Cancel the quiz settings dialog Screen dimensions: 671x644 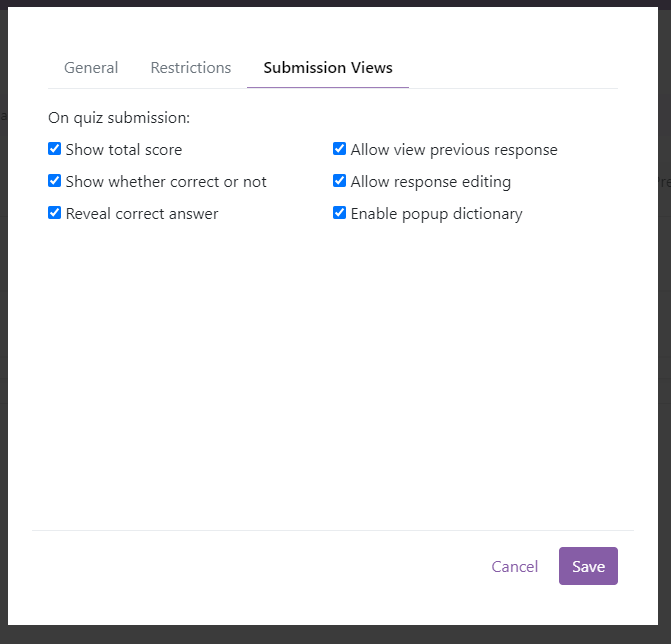514,566
